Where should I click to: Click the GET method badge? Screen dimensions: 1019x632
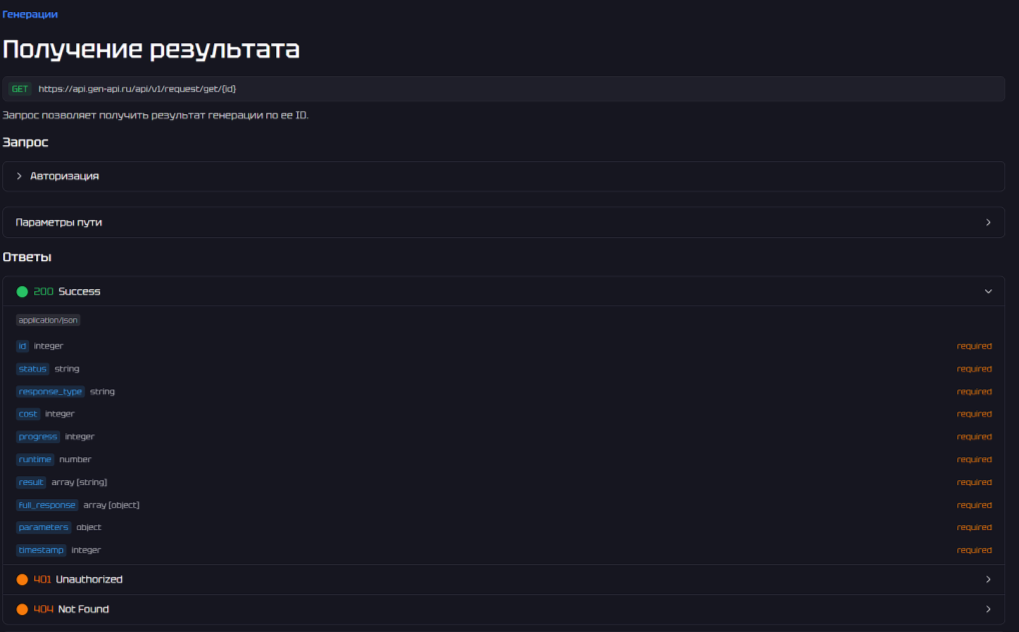pos(20,89)
